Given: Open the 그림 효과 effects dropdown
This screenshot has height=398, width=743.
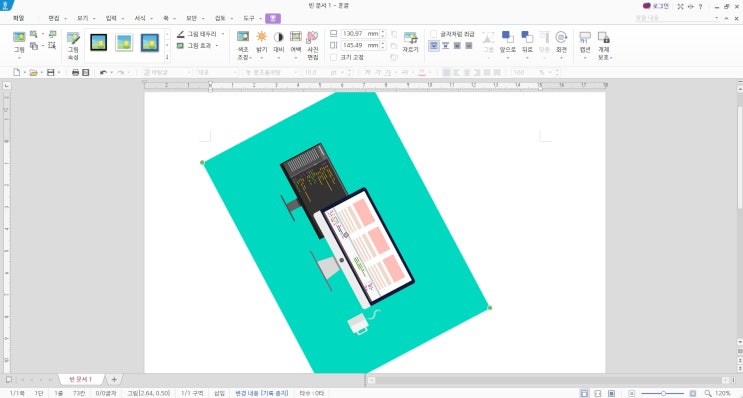Looking at the screenshot, I should pos(198,45).
